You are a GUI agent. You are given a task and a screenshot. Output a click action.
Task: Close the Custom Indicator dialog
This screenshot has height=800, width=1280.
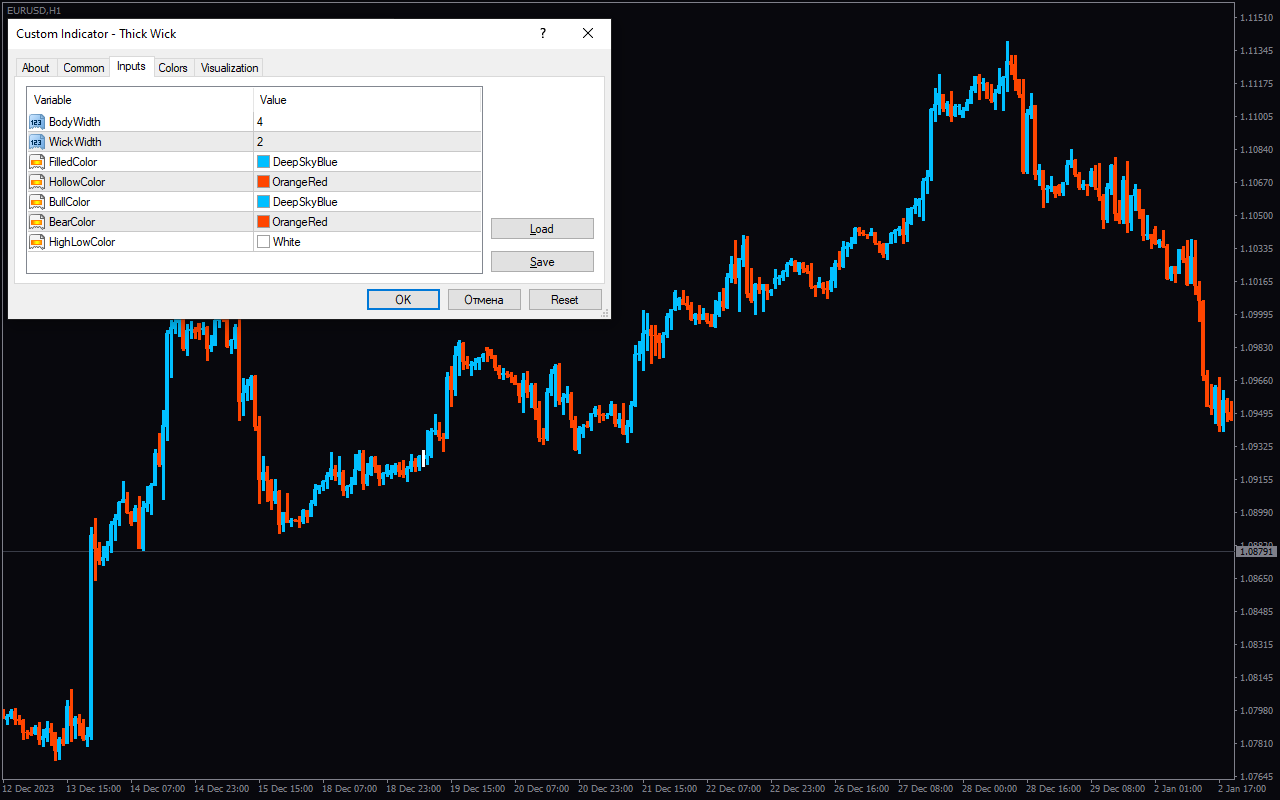[588, 33]
